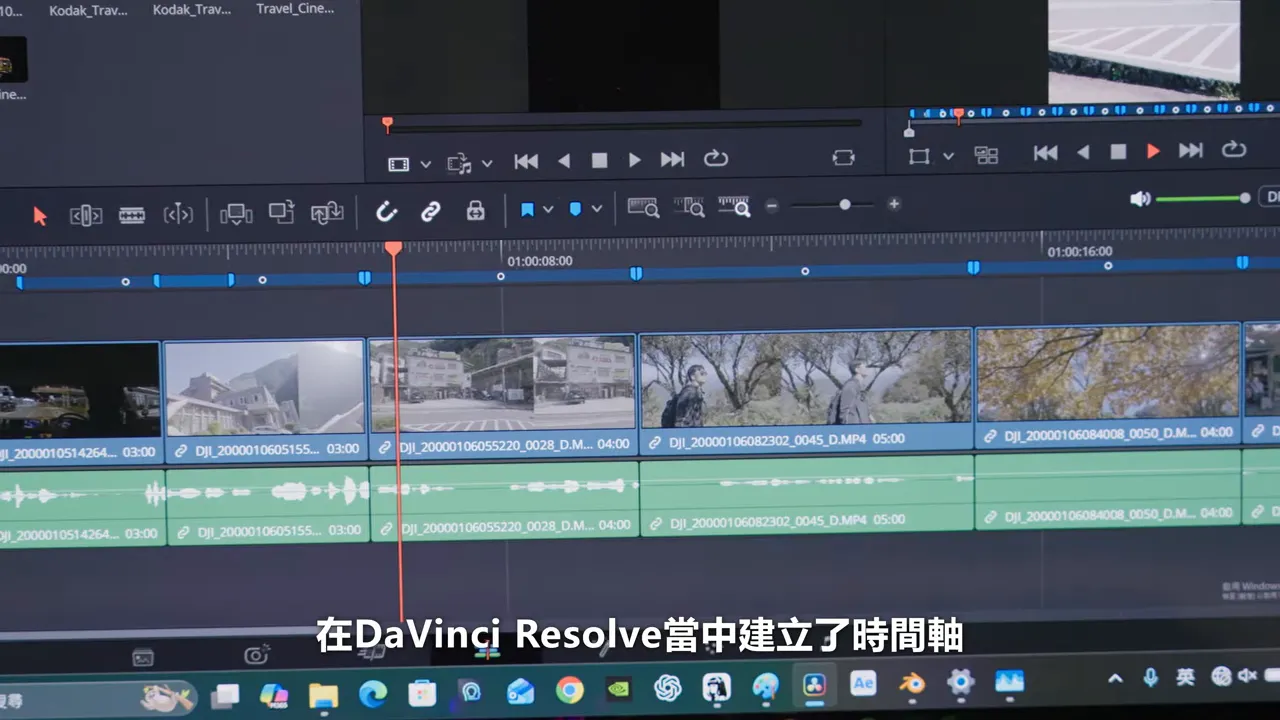1280x720 pixels.
Task: Zoom out timeline with the minus button
Action: click(x=772, y=206)
